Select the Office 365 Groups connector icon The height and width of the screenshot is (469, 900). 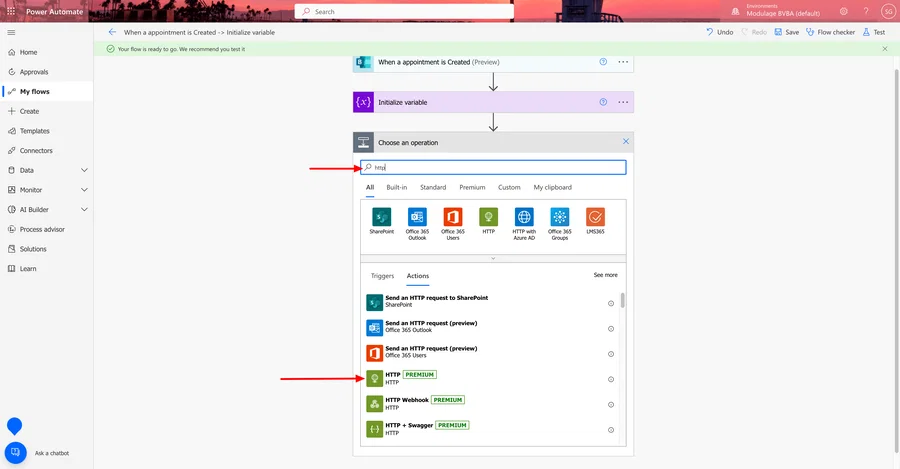[560, 217]
